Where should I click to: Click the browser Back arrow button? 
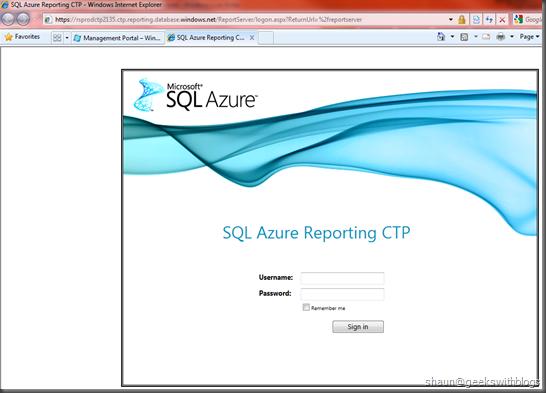coord(8,19)
